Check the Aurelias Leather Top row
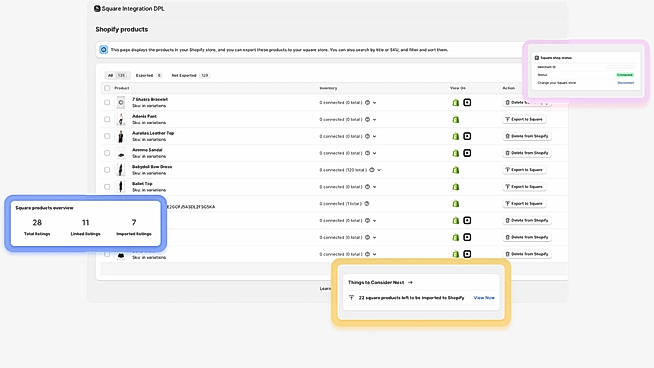The height and width of the screenshot is (368, 654). [x=107, y=136]
